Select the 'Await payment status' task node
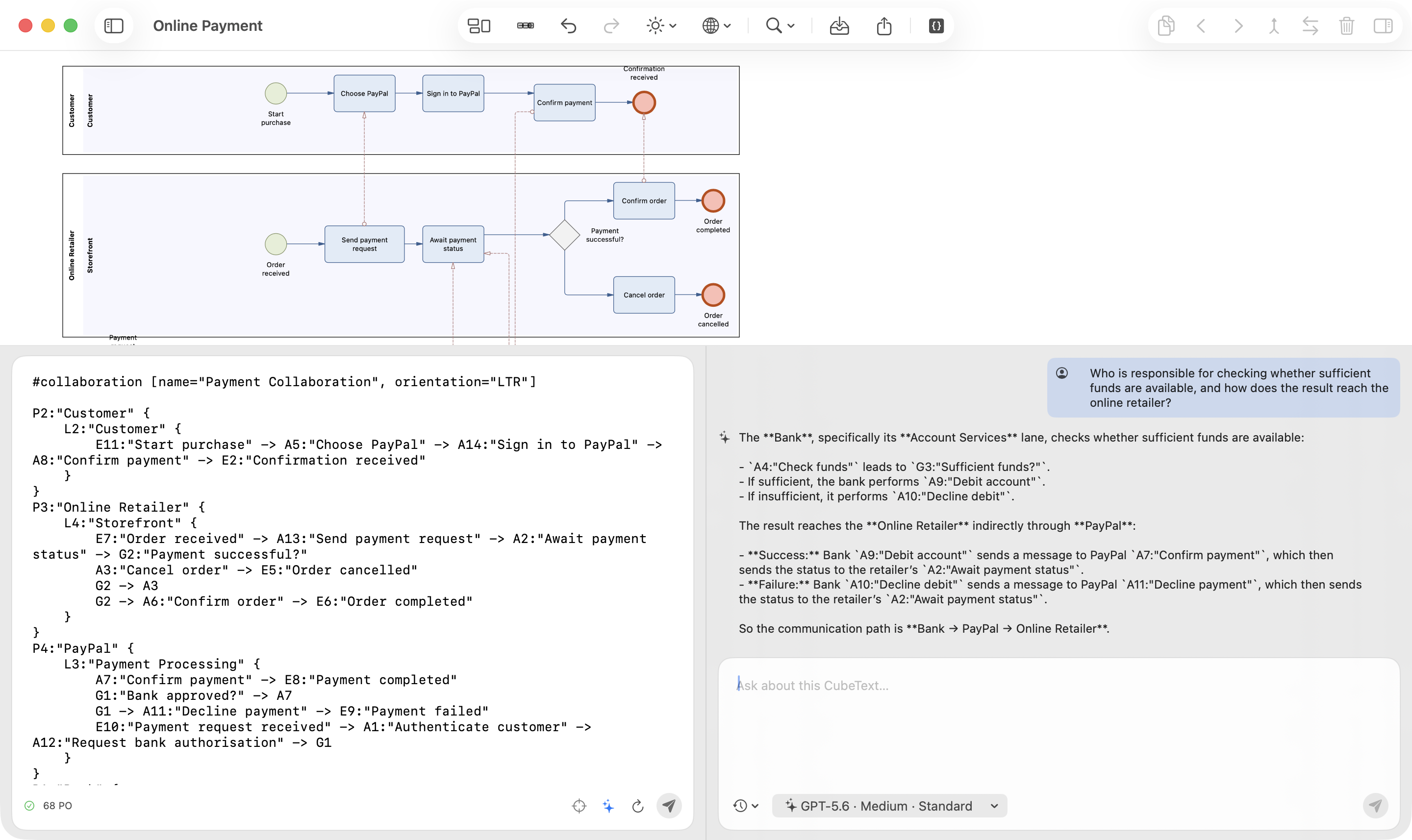This screenshot has height=840, width=1412. (x=453, y=244)
